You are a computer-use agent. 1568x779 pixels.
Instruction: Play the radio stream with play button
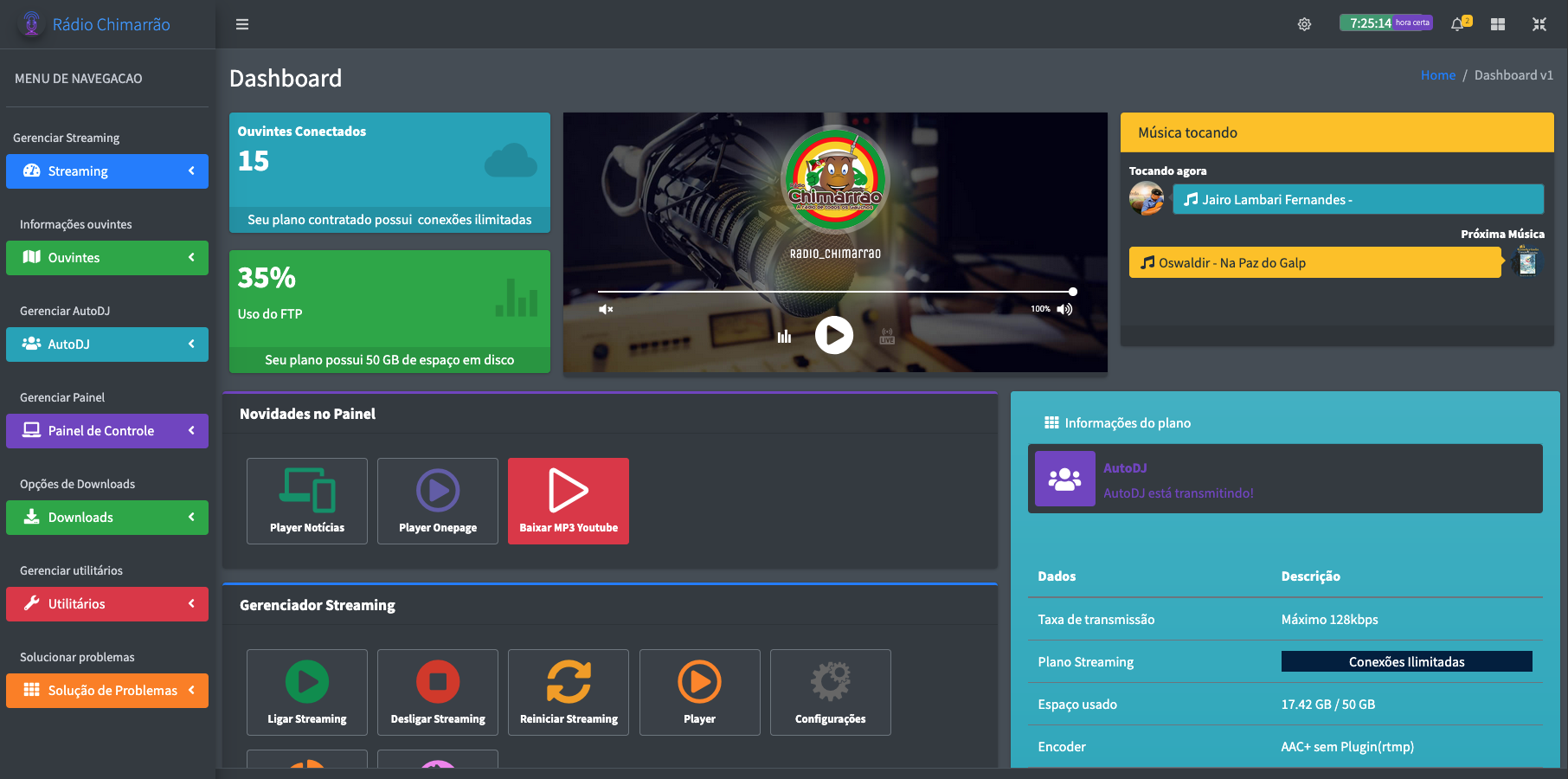834,335
